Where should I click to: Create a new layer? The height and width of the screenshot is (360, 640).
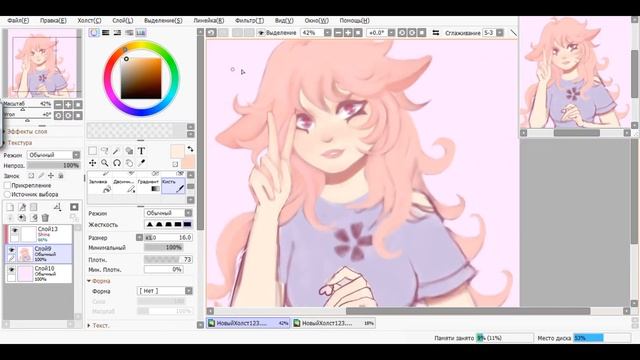10,207
